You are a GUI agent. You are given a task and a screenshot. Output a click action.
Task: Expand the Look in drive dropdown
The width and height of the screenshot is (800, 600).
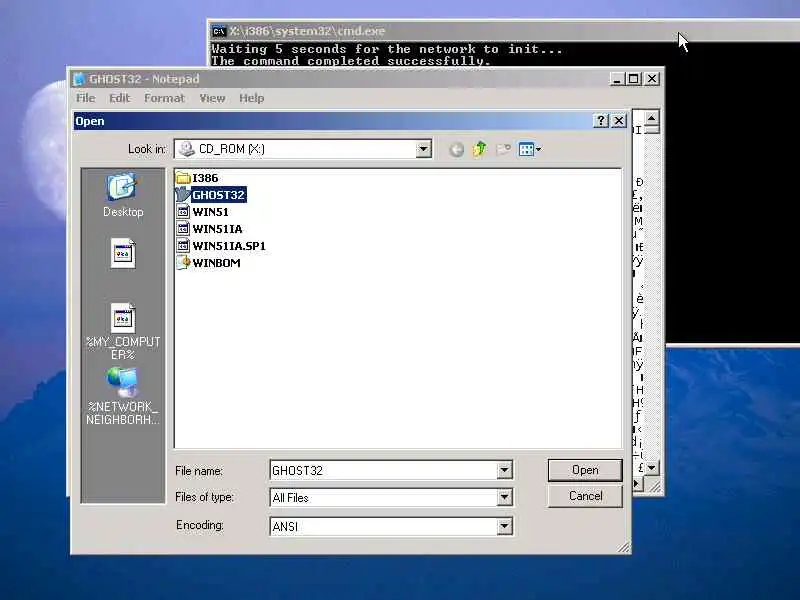(423, 149)
